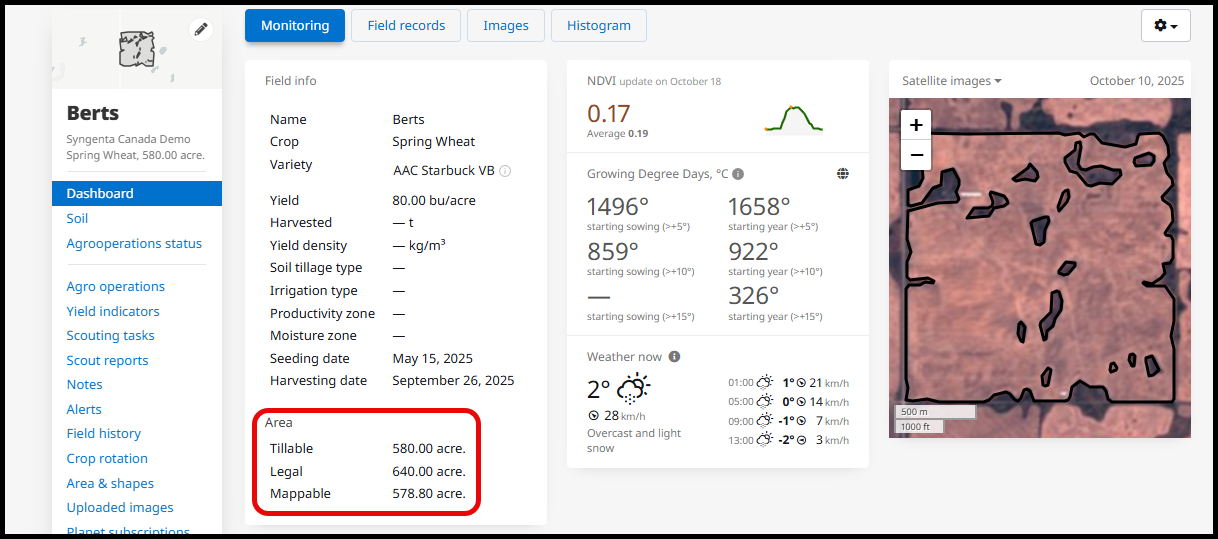The height and width of the screenshot is (539, 1218).
Task: Click the Growing Degree Days info icon
Action: tap(738, 174)
